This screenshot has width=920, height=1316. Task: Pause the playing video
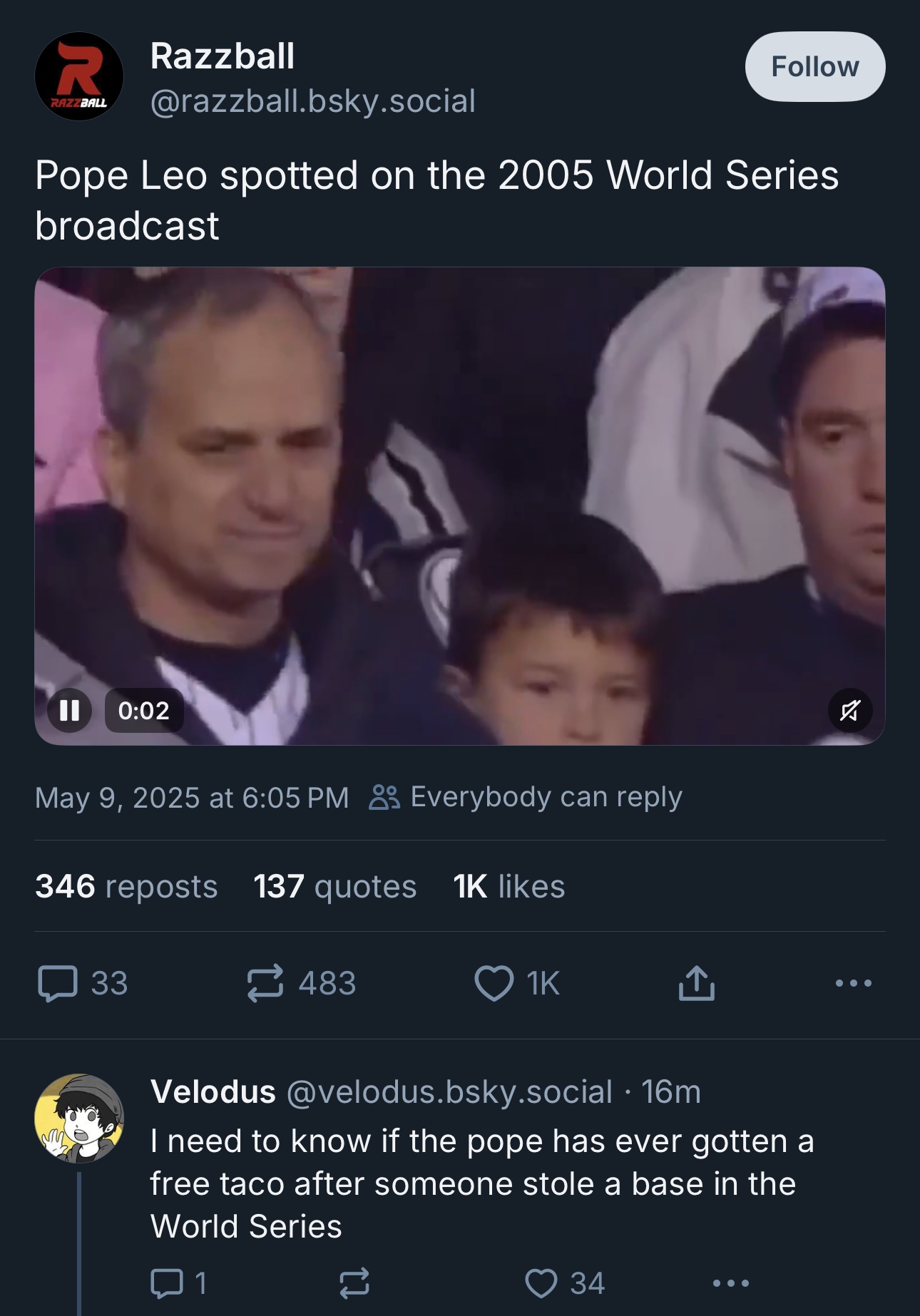(x=69, y=710)
